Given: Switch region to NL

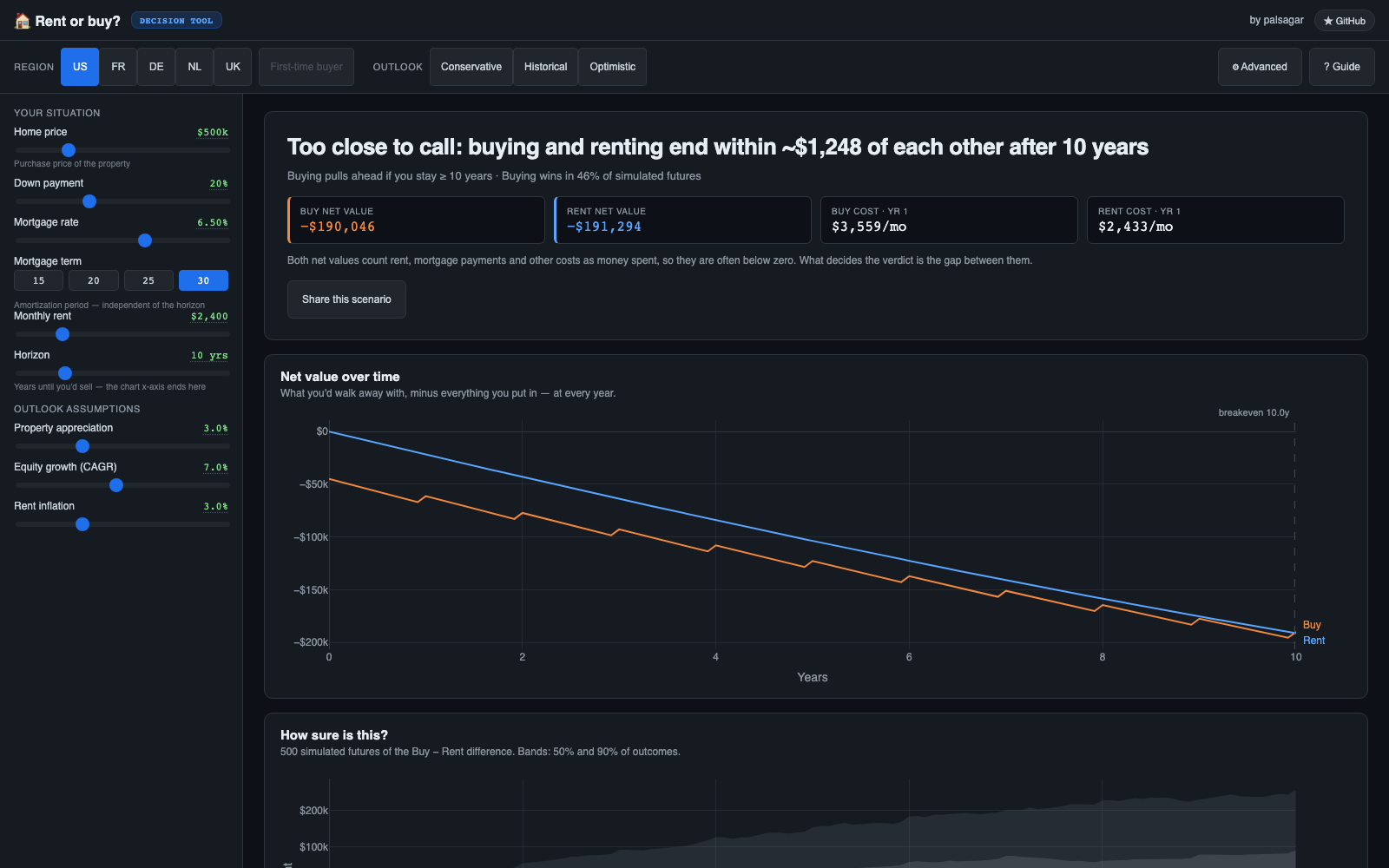Looking at the screenshot, I should (194, 67).
